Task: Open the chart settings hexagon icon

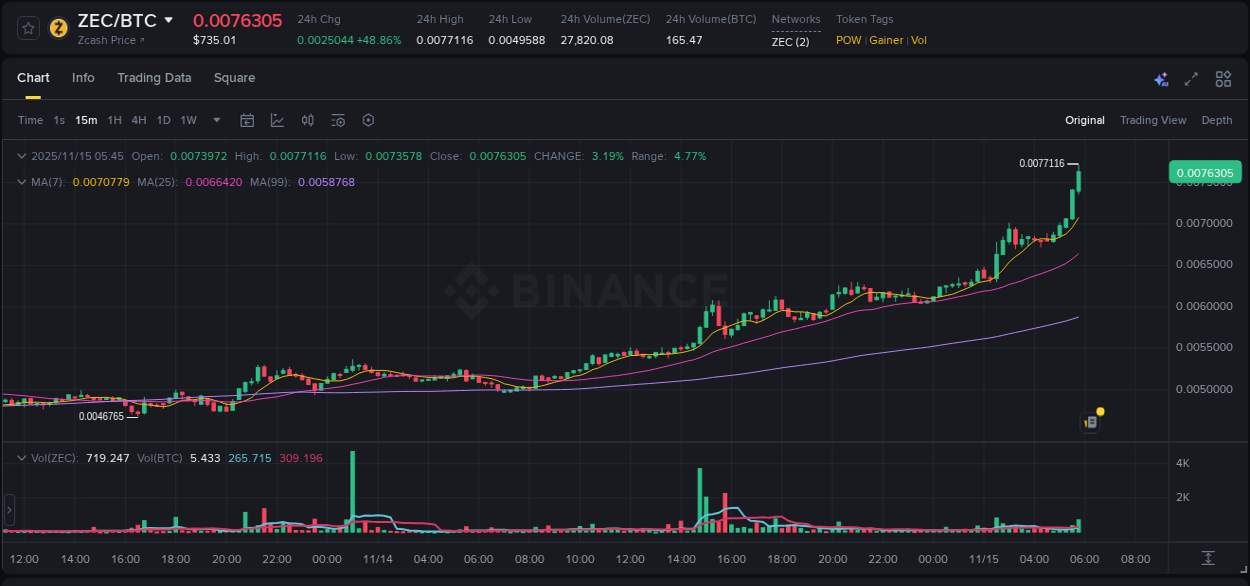Action: pos(368,120)
